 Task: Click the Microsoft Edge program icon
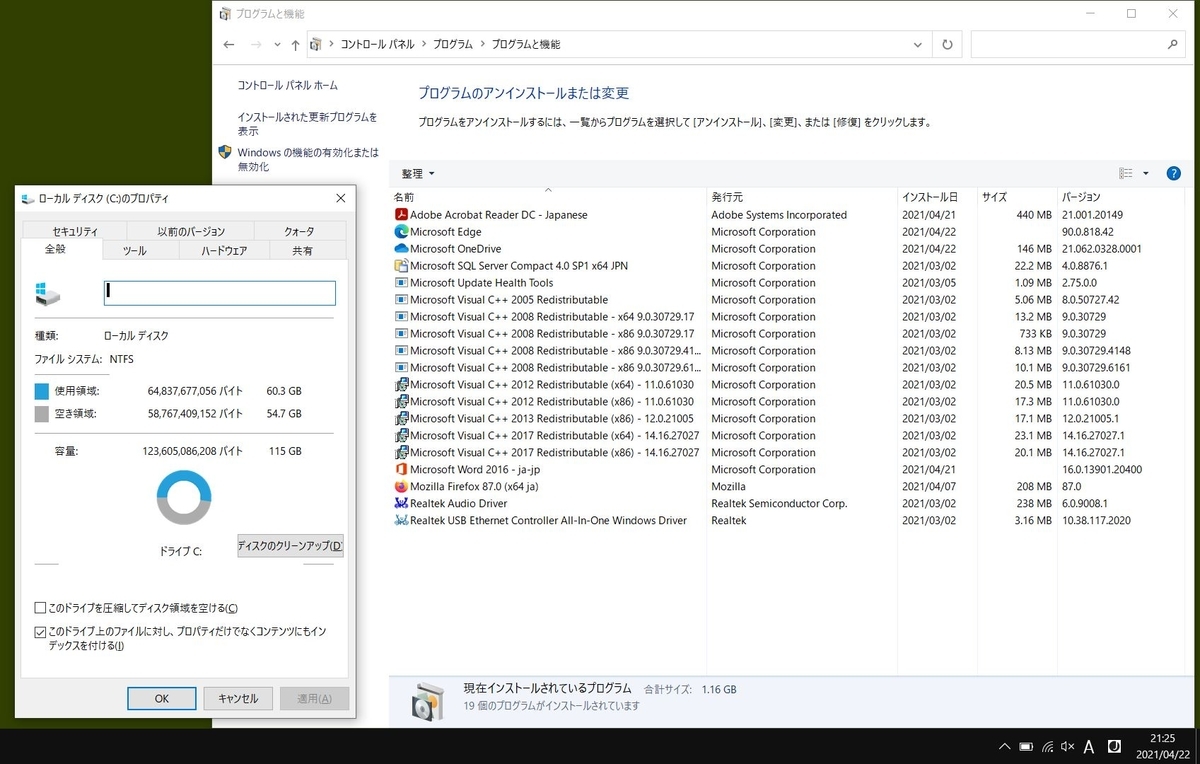coord(401,232)
